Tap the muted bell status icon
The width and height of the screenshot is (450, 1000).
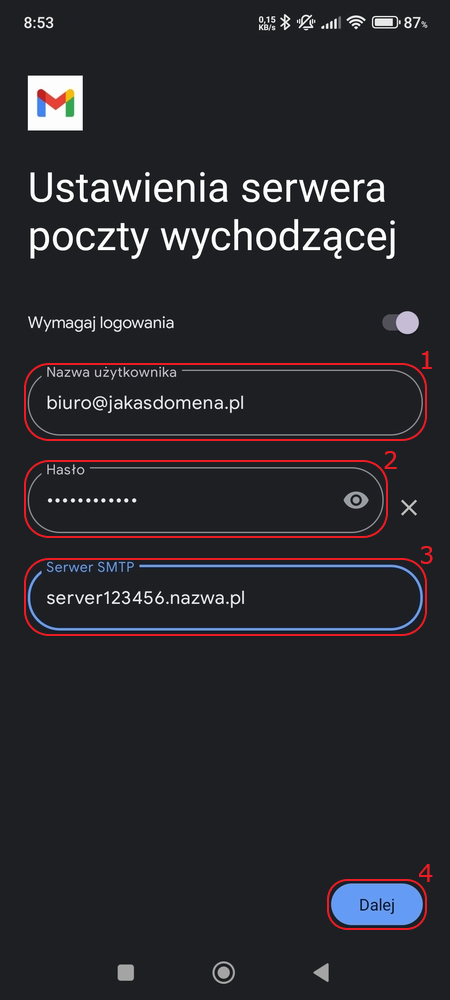point(306,23)
